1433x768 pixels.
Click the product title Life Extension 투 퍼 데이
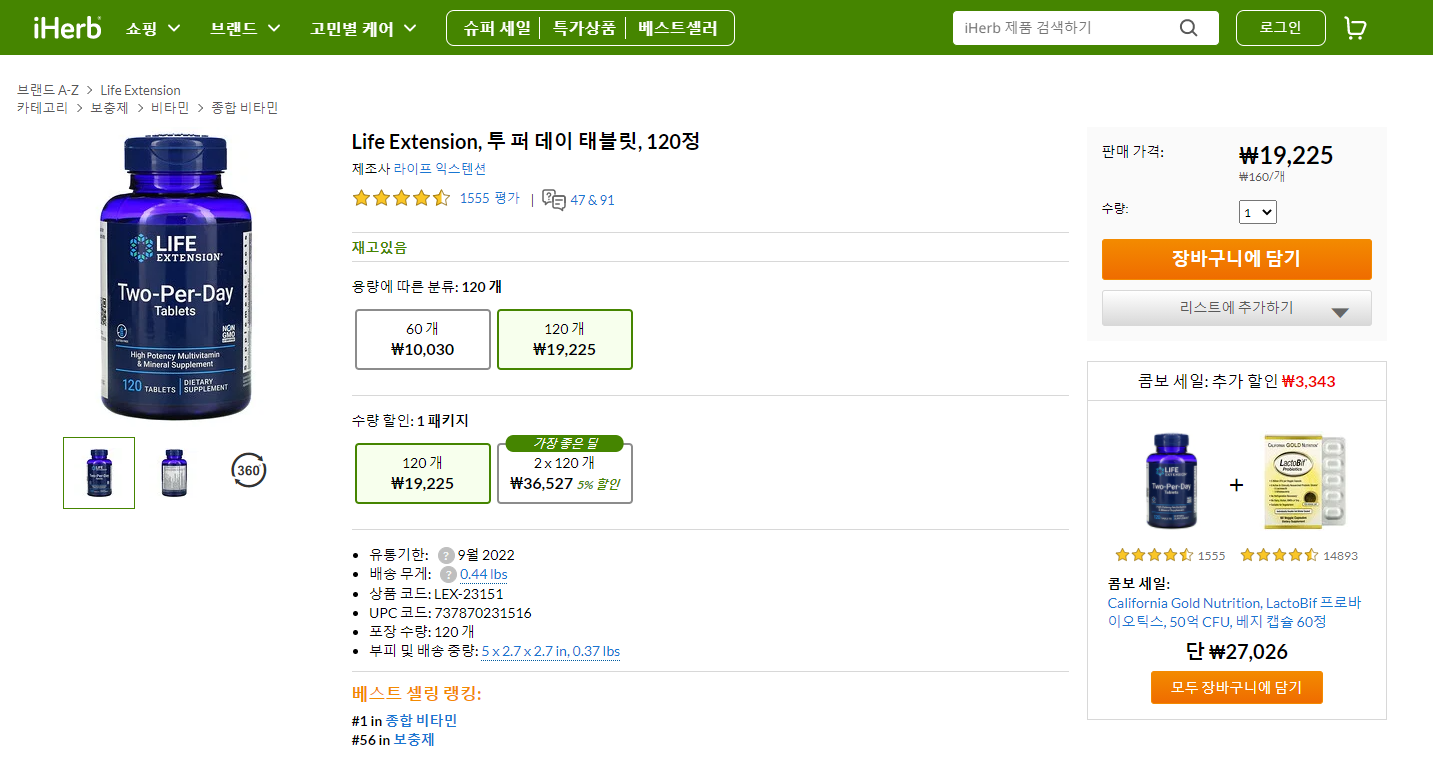[525, 141]
